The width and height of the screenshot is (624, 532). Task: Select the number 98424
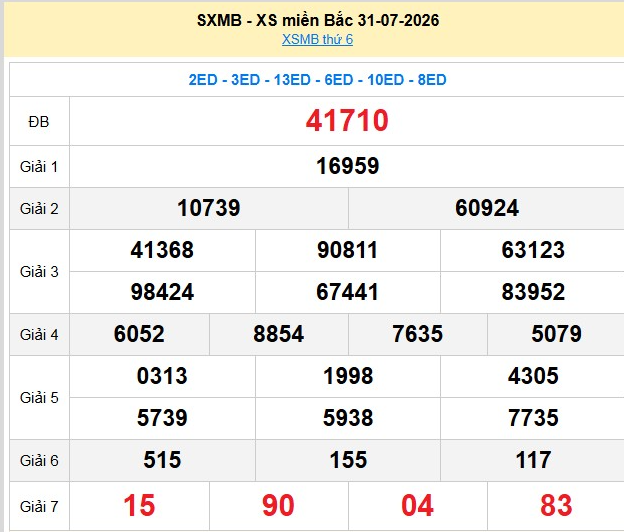(162, 292)
